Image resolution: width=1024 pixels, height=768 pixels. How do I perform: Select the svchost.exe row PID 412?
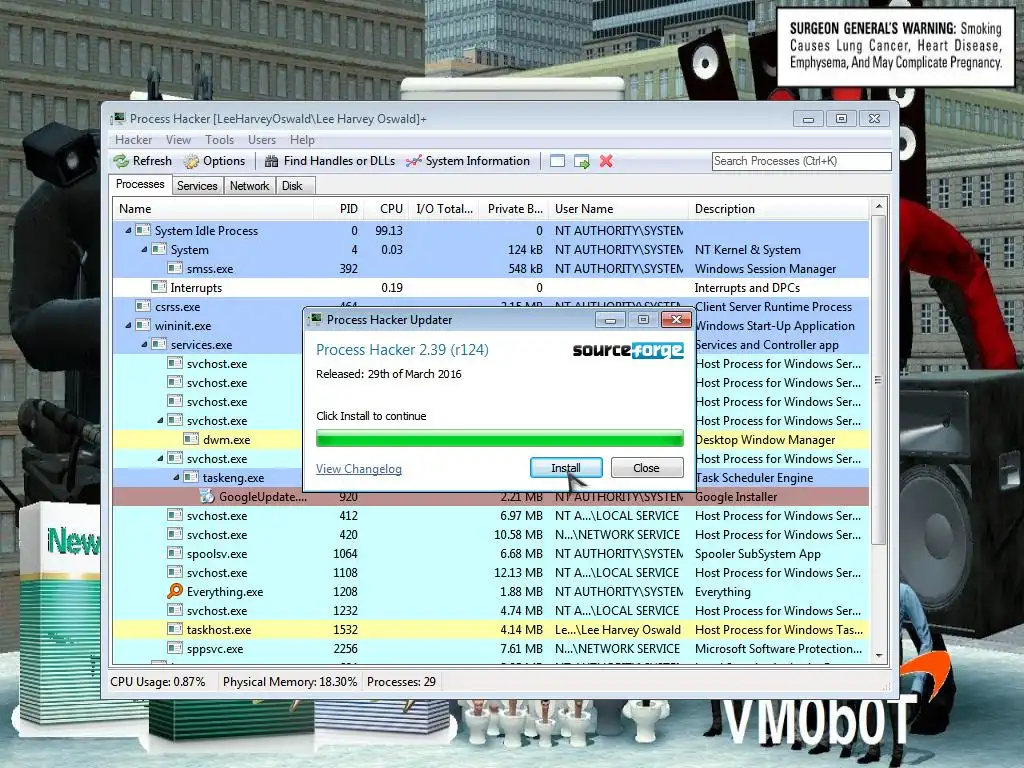(490, 516)
